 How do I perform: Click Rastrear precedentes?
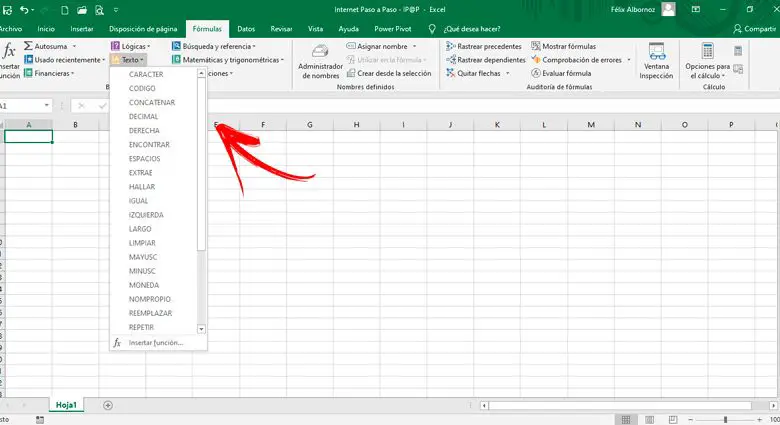pyautogui.click(x=484, y=46)
